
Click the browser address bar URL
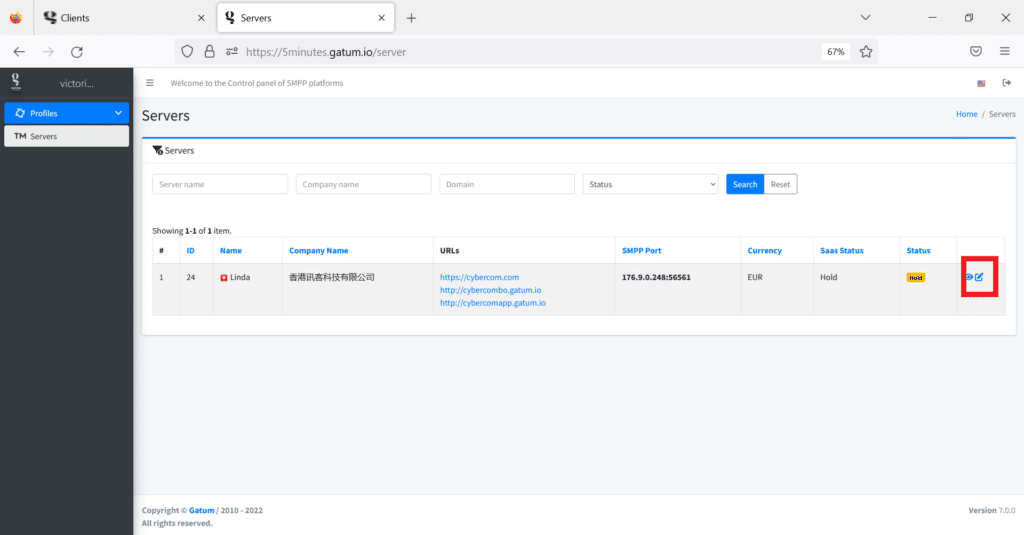click(x=326, y=52)
